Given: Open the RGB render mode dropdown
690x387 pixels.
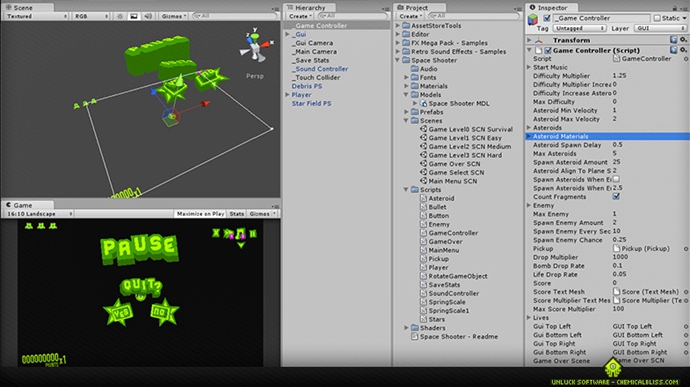Looking at the screenshot, I should tap(91, 16).
